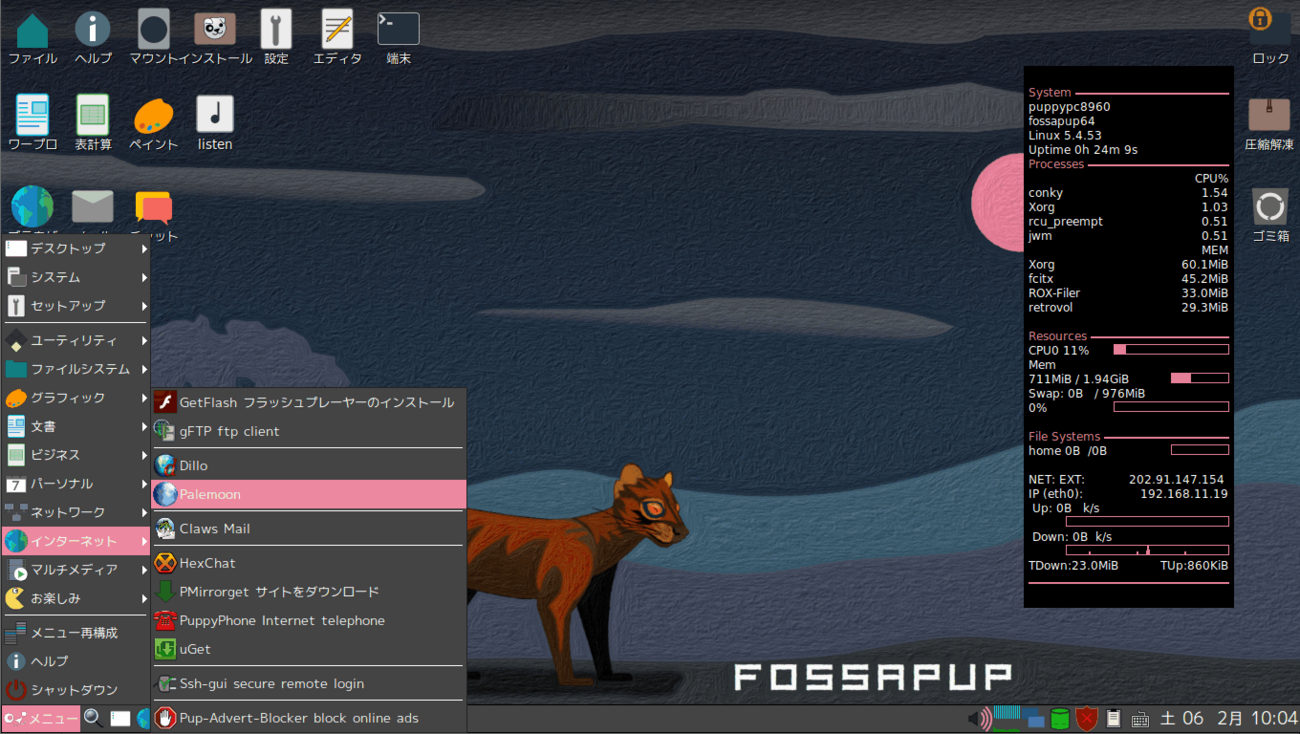Click the keyboard input method tray icon
1300x734 pixels.
coord(1140,719)
